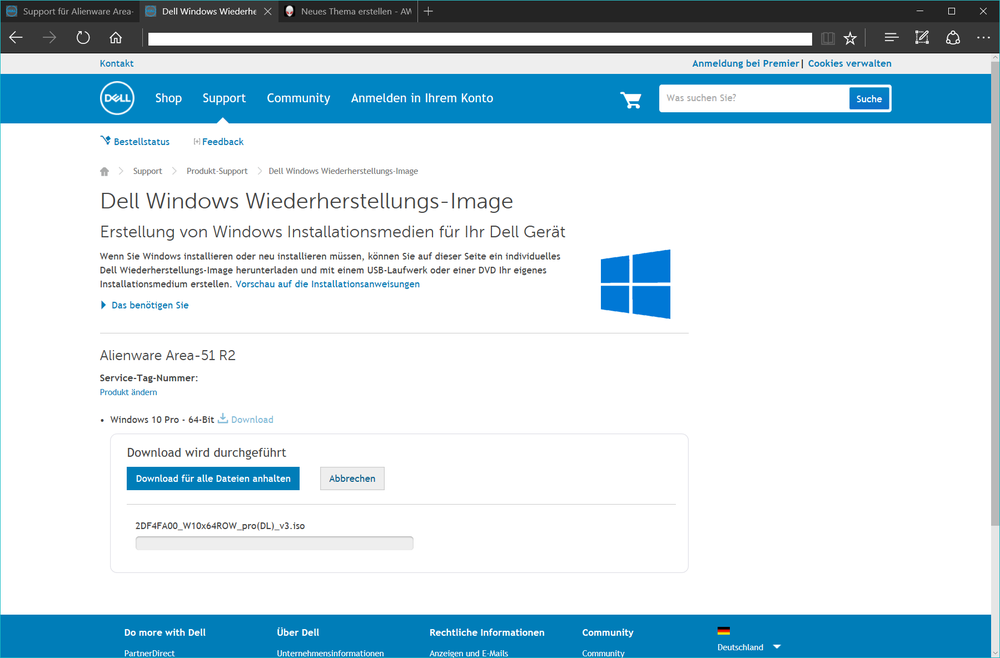Click the Dell logo icon
This screenshot has height=658, width=1000.
[x=117, y=98]
